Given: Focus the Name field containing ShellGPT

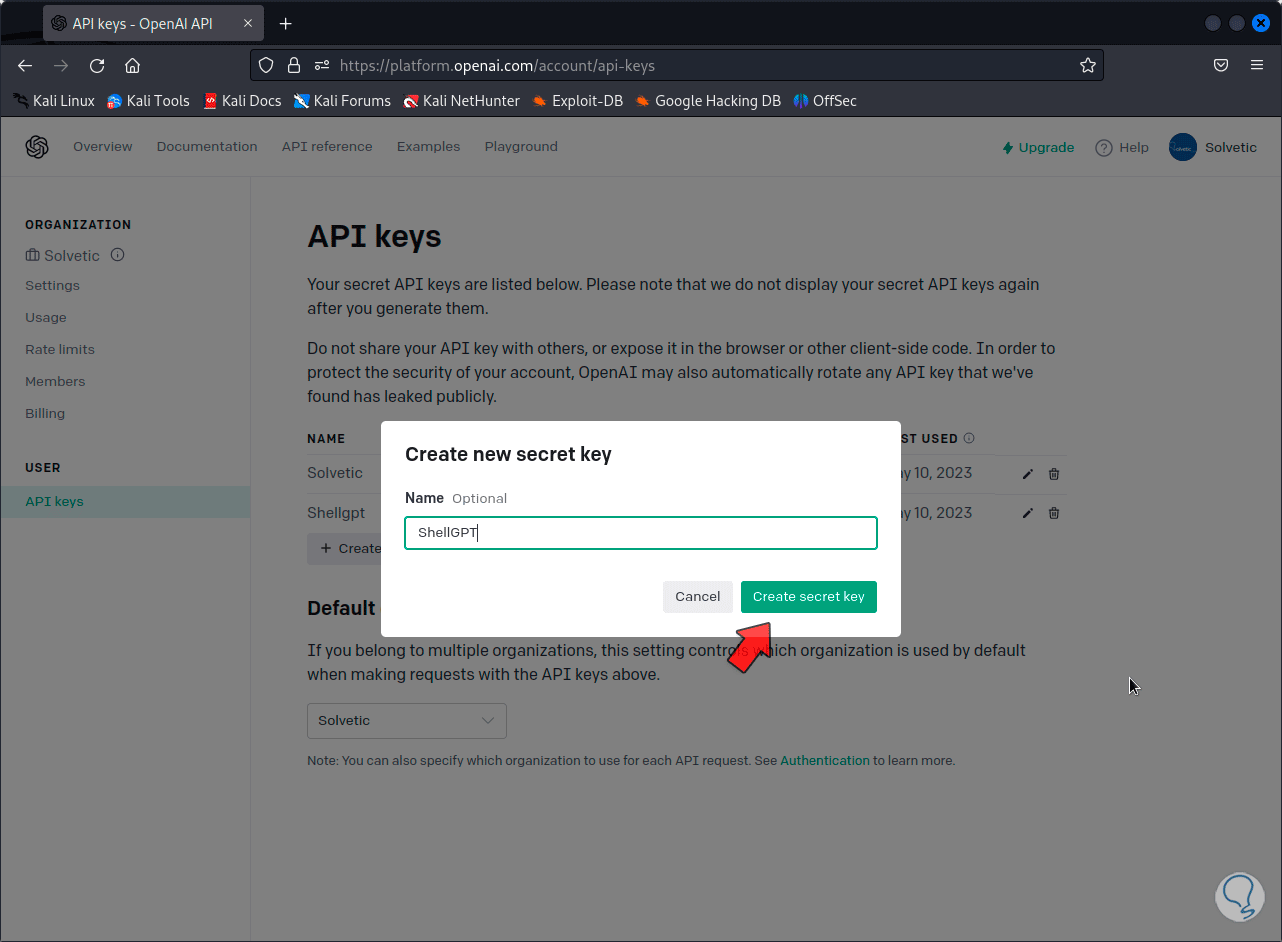Looking at the screenshot, I should (x=641, y=533).
